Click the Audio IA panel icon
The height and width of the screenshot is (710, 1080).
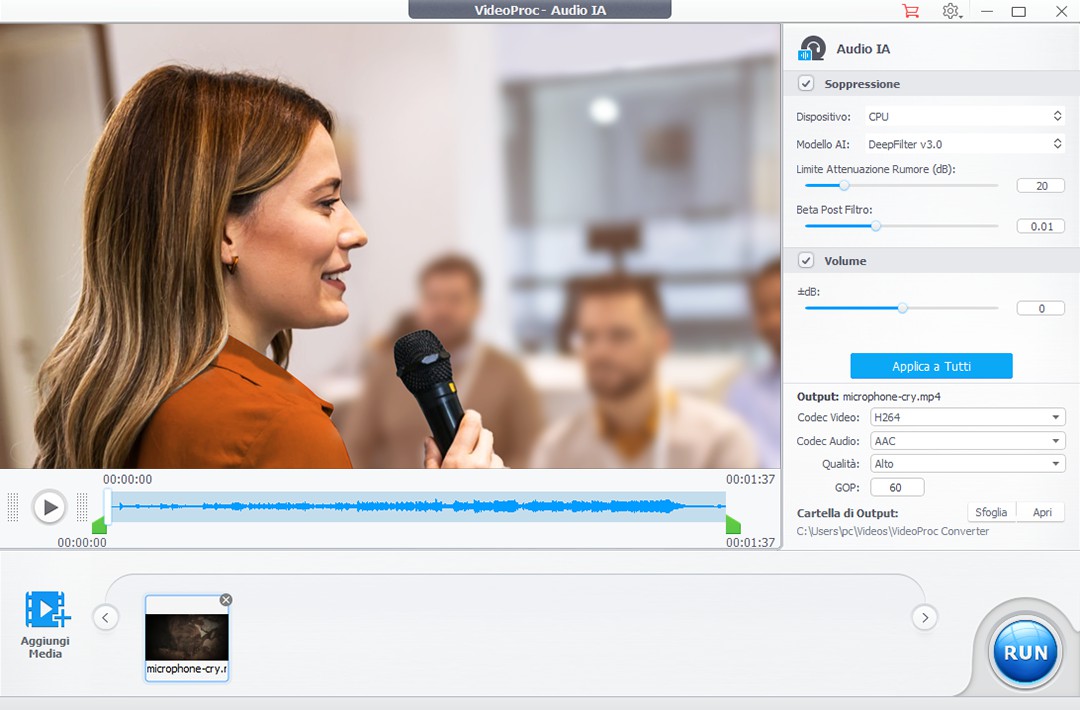tap(812, 49)
